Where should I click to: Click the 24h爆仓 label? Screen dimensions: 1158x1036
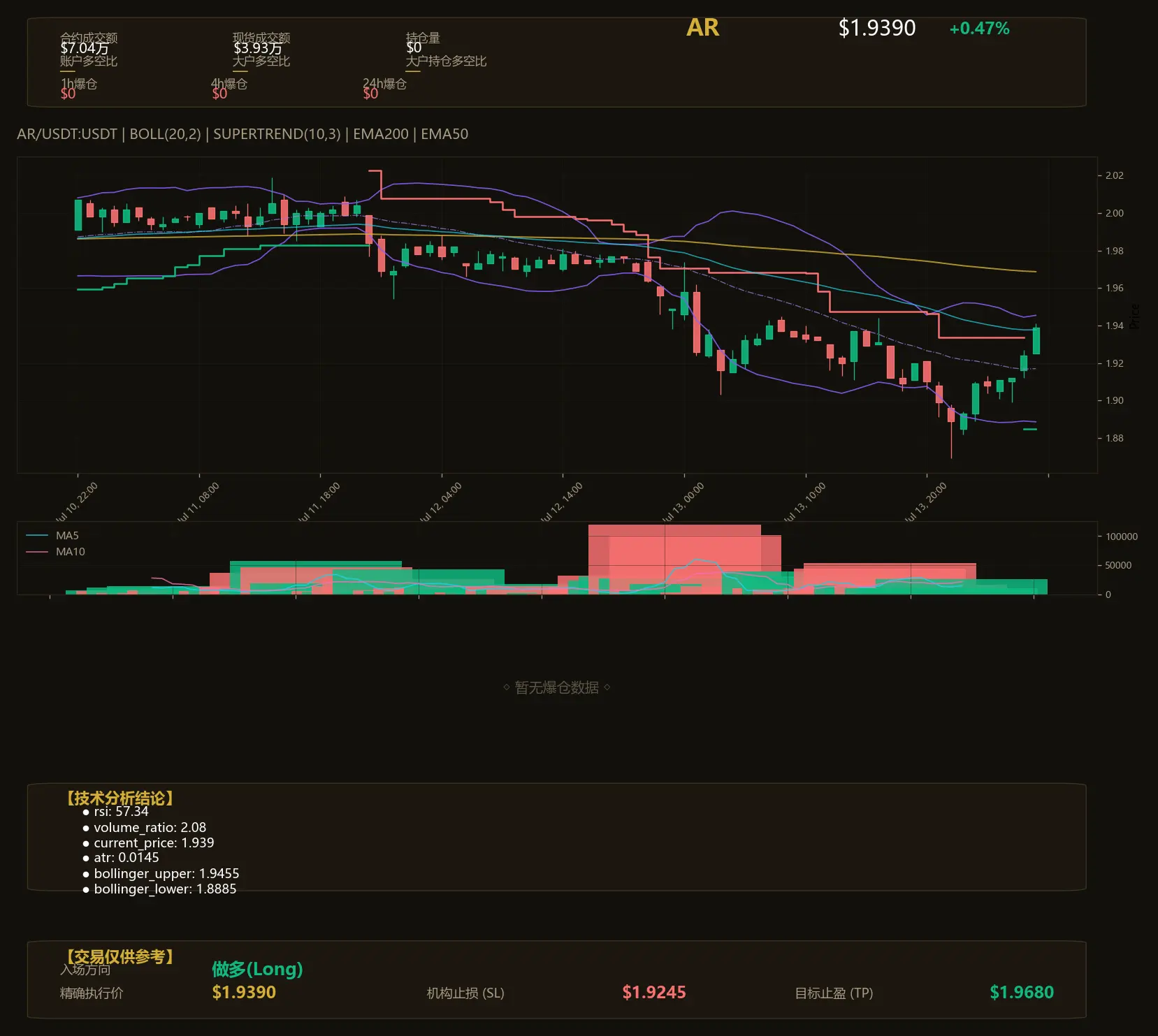(384, 84)
